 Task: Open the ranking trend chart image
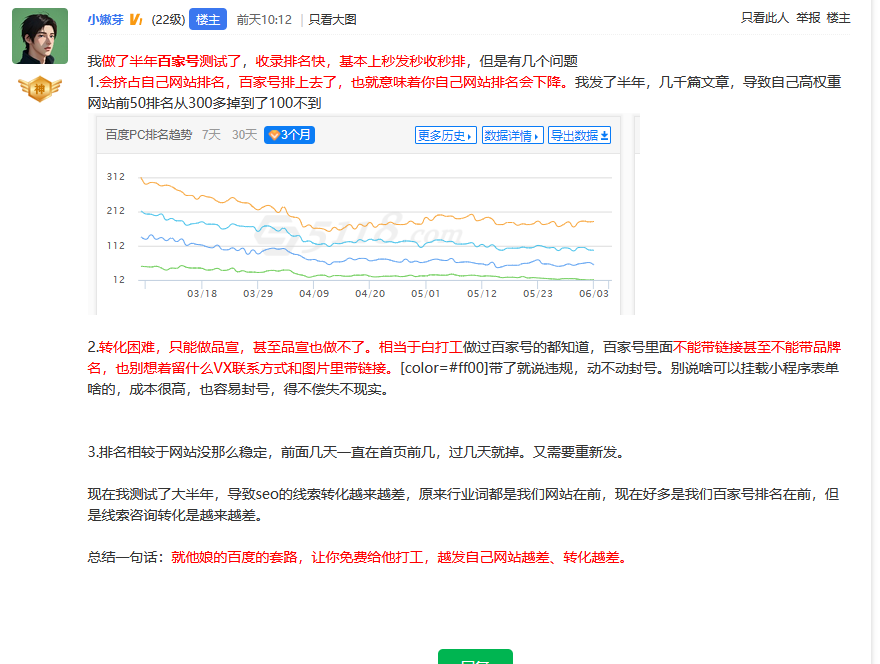pyautogui.click(x=364, y=215)
